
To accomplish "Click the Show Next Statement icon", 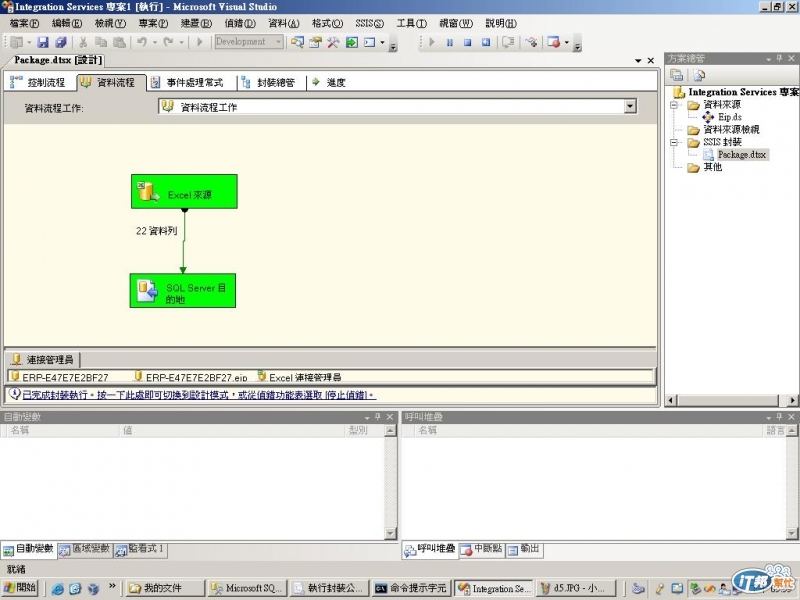I will pyautogui.click(x=508, y=42).
